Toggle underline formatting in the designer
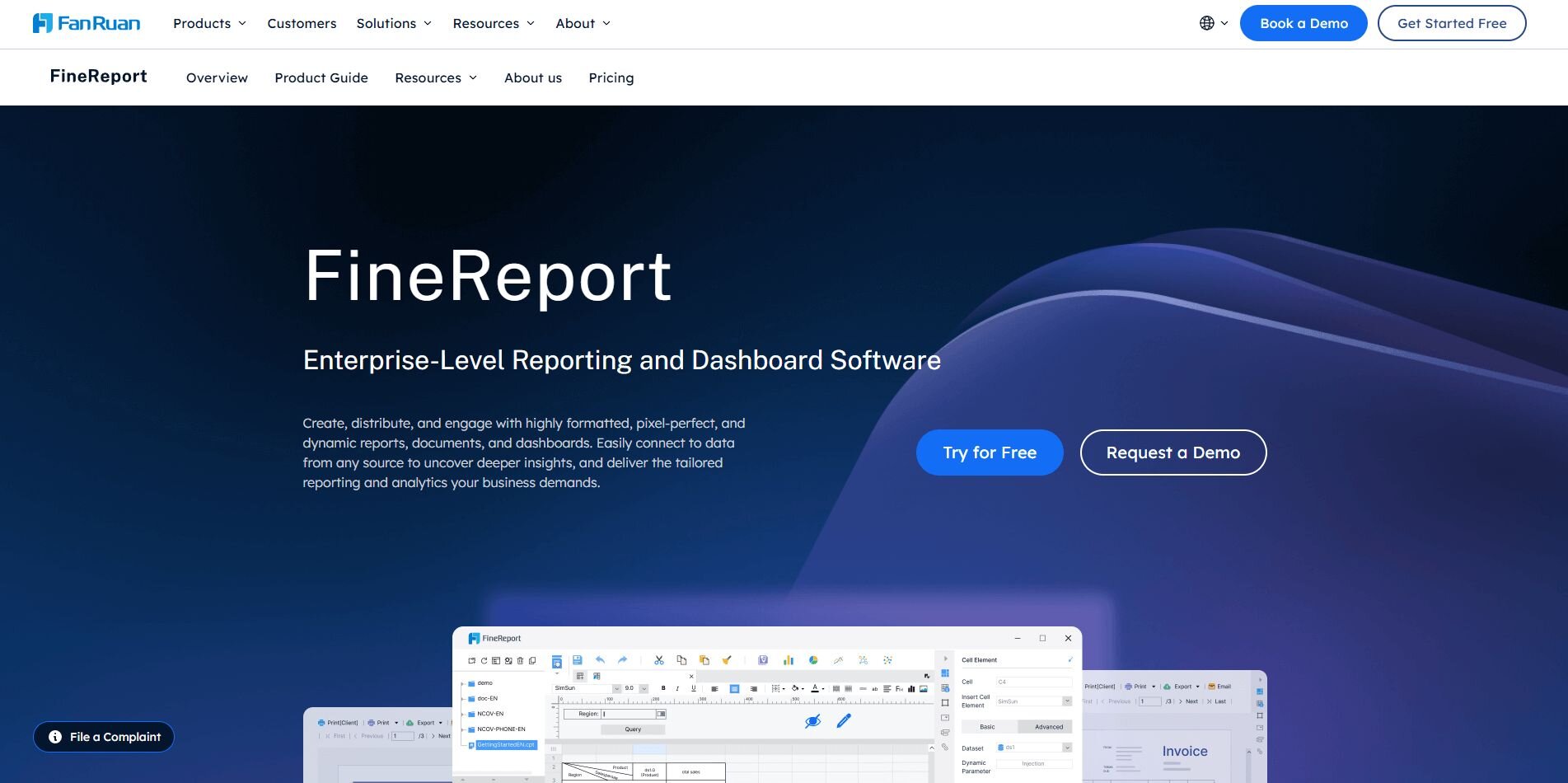Screen dimensions: 1568x783 coord(693,688)
